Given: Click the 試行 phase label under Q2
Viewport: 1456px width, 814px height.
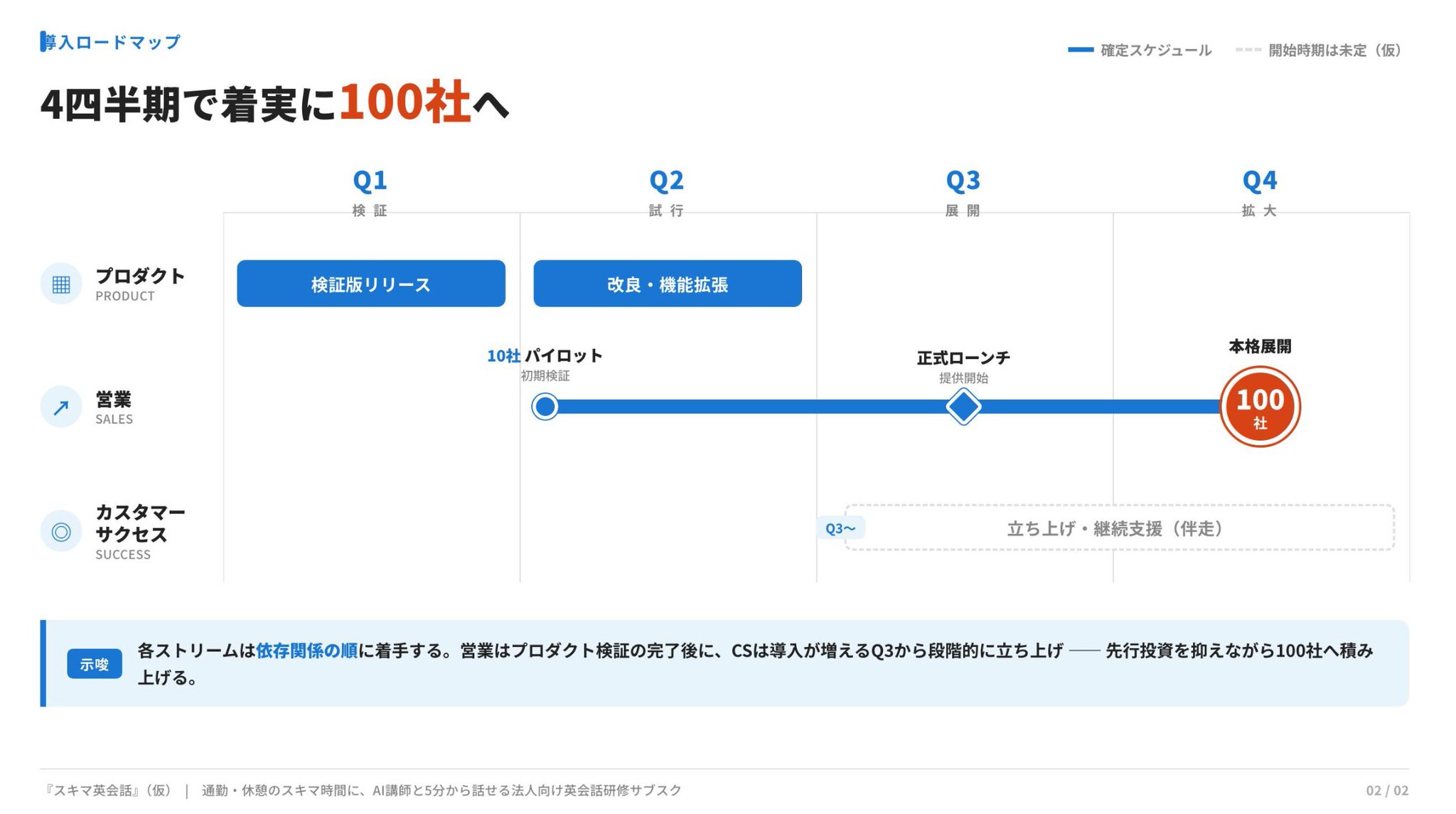Looking at the screenshot, I should click(666, 210).
